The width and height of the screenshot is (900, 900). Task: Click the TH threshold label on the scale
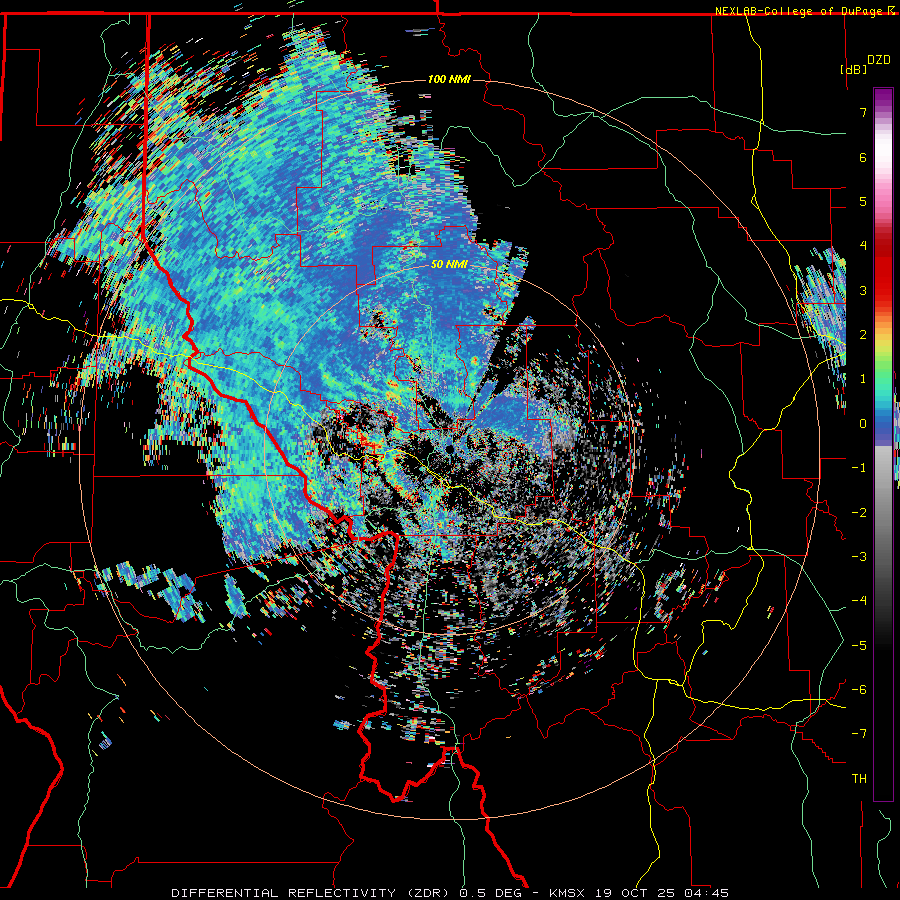859,779
